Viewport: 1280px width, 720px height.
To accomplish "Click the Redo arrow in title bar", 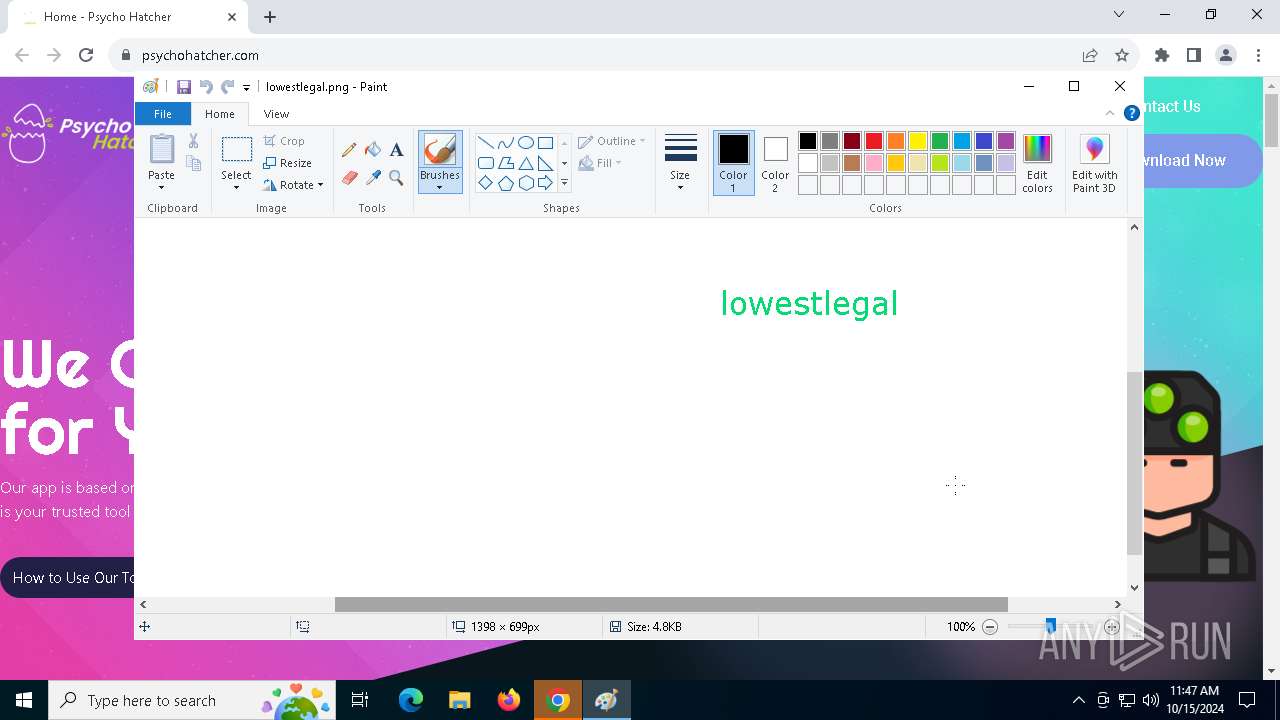I will pos(228,87).
